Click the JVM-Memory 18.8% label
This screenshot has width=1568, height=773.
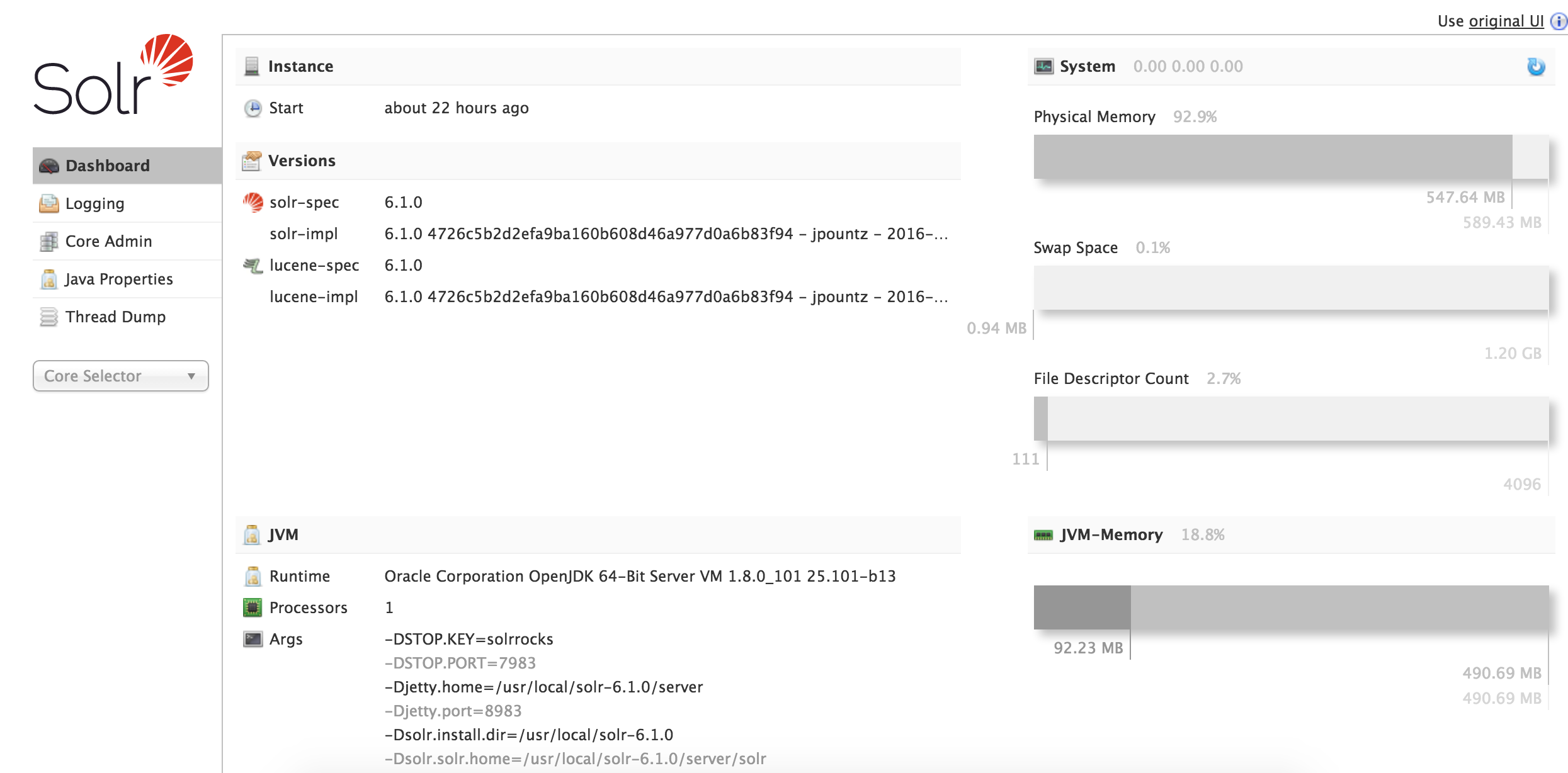tap(1203, 534)
